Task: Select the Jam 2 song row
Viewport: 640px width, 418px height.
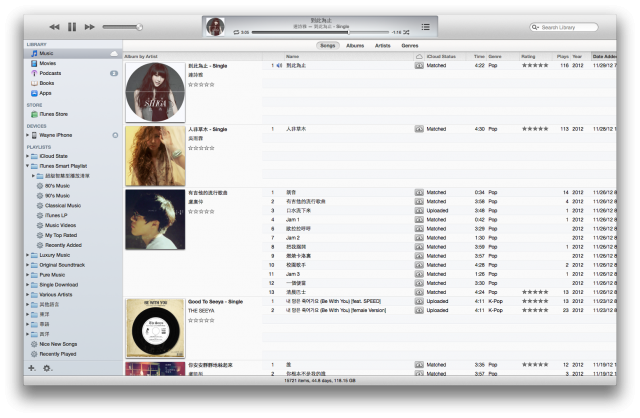Action: point(439,238)
